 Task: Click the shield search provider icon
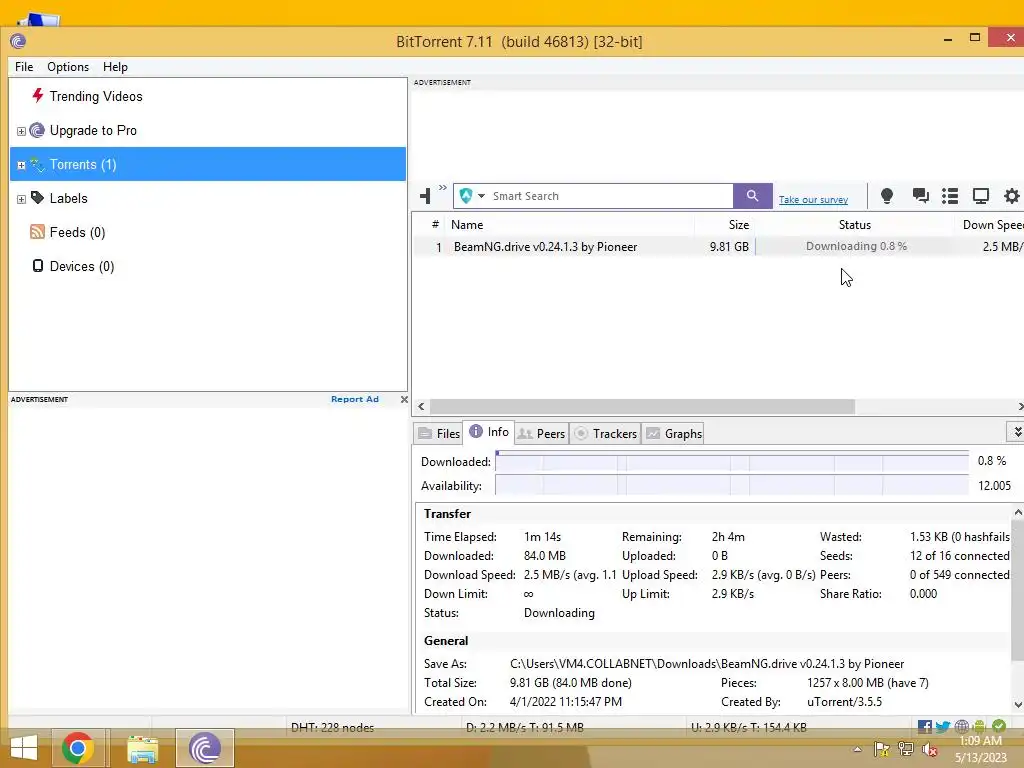click(x=466, y=196)
